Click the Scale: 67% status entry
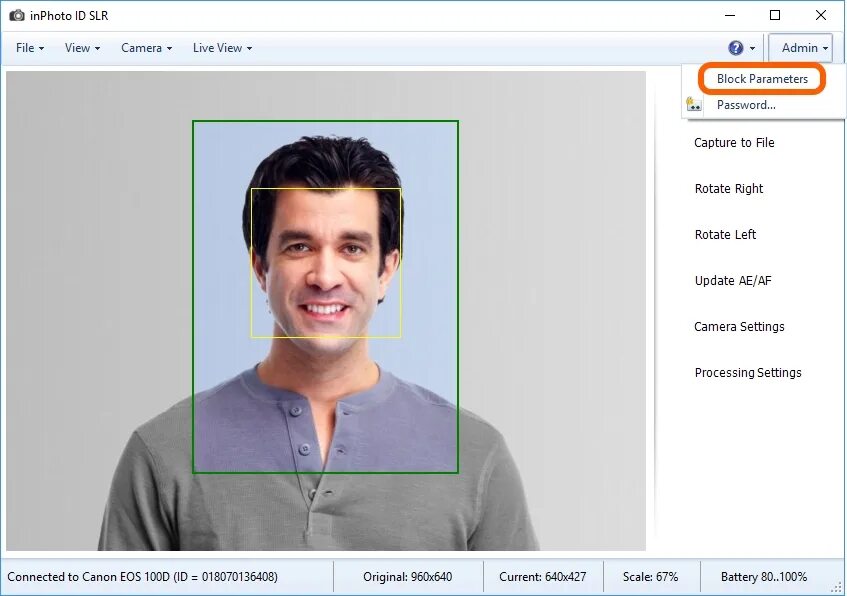 click(650, 577)
